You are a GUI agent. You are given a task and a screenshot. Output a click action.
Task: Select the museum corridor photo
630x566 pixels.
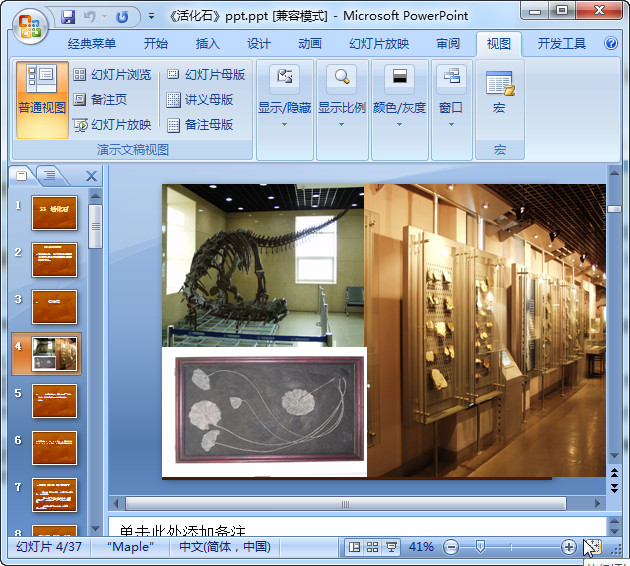point(486,330)
